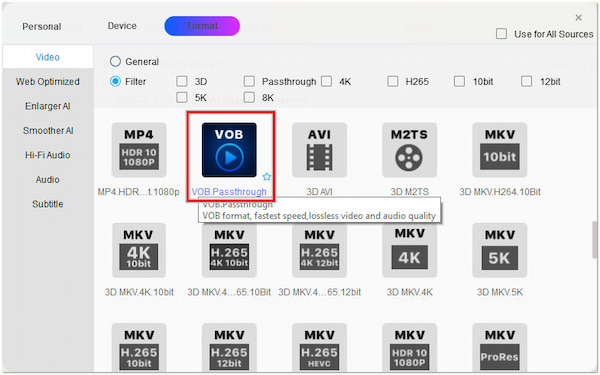Select the Filter radio button

(x=115, y=82)
